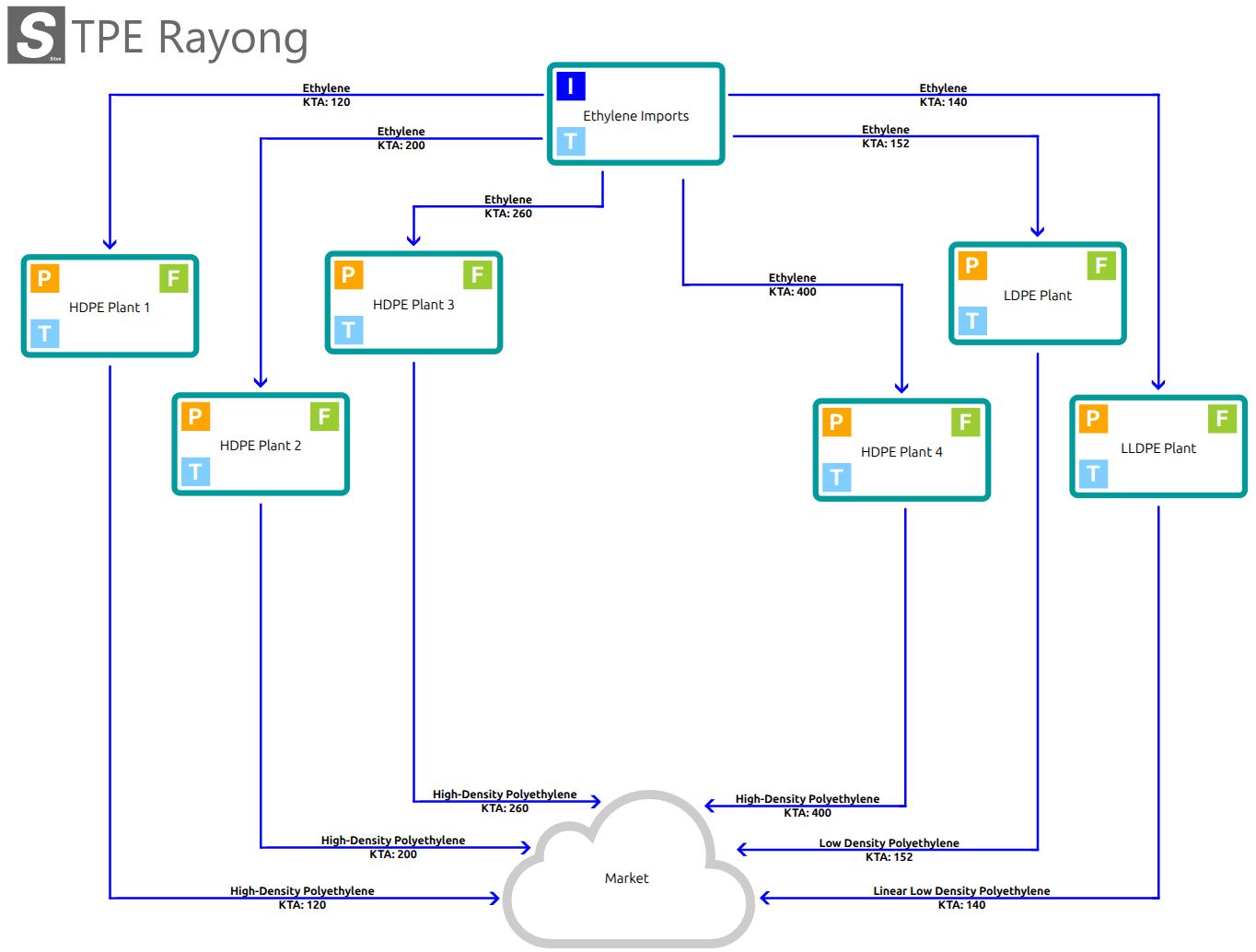This screenshot has width=1256, height=952.
Task: Select the HDPE Plant 1 node label
Action: pyautogui.click(x=110, y=308)
